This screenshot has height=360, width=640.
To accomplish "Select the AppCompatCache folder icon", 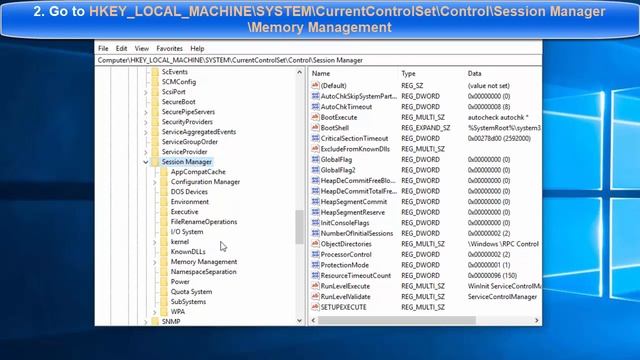I will tap(164, 172).
